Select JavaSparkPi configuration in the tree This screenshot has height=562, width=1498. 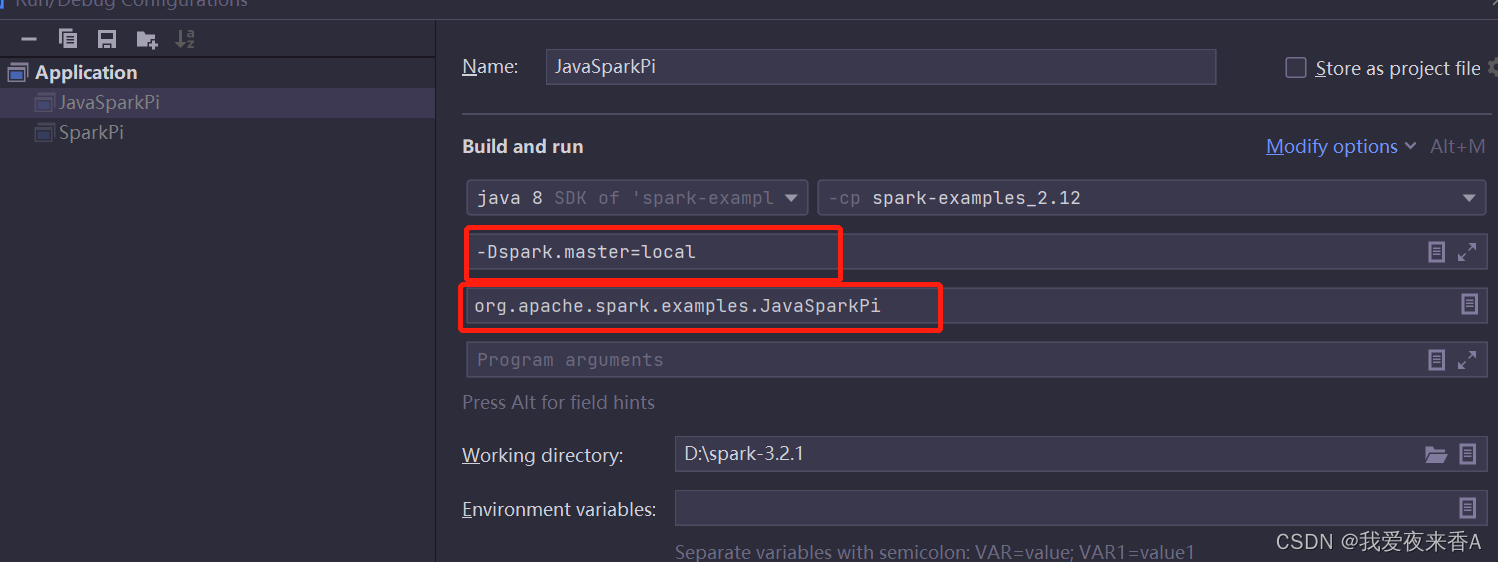(x=108, y=103)
